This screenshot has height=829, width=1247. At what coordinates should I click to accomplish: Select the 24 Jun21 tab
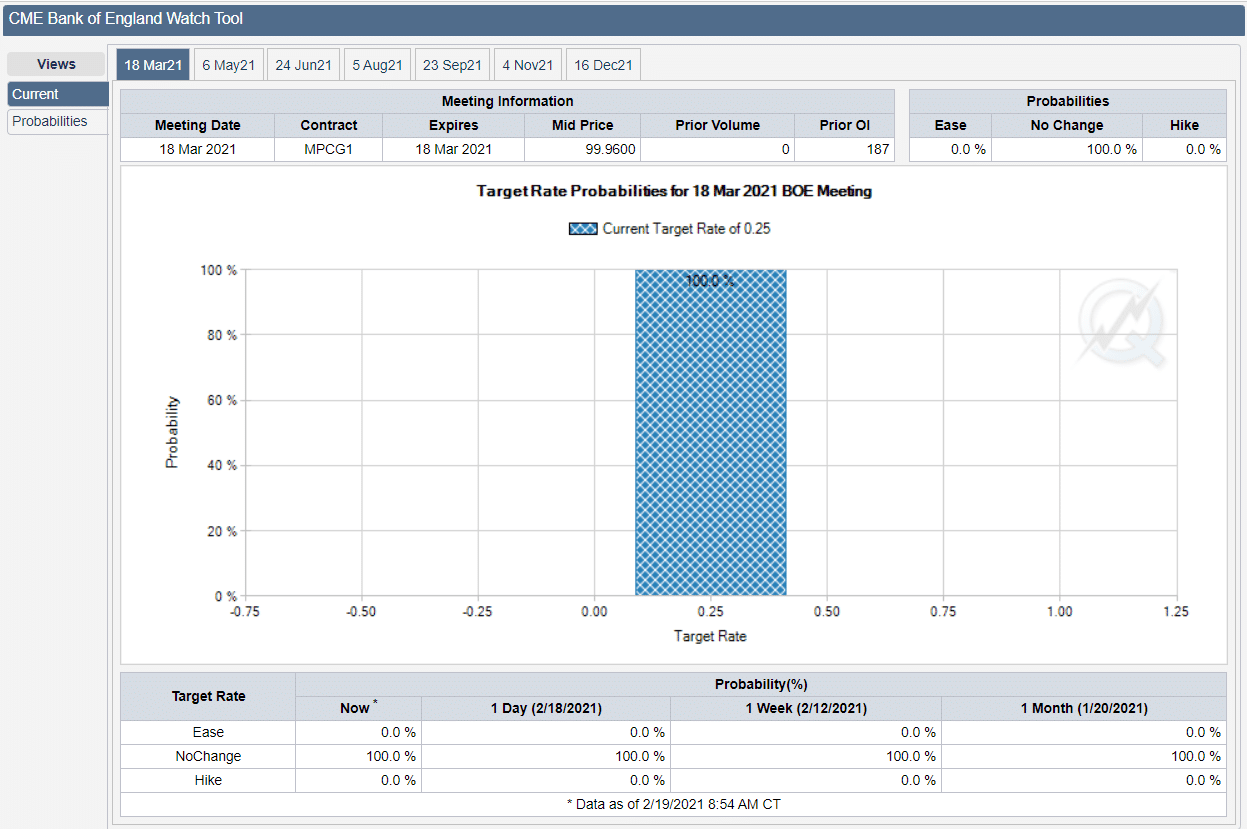(303, 65)
